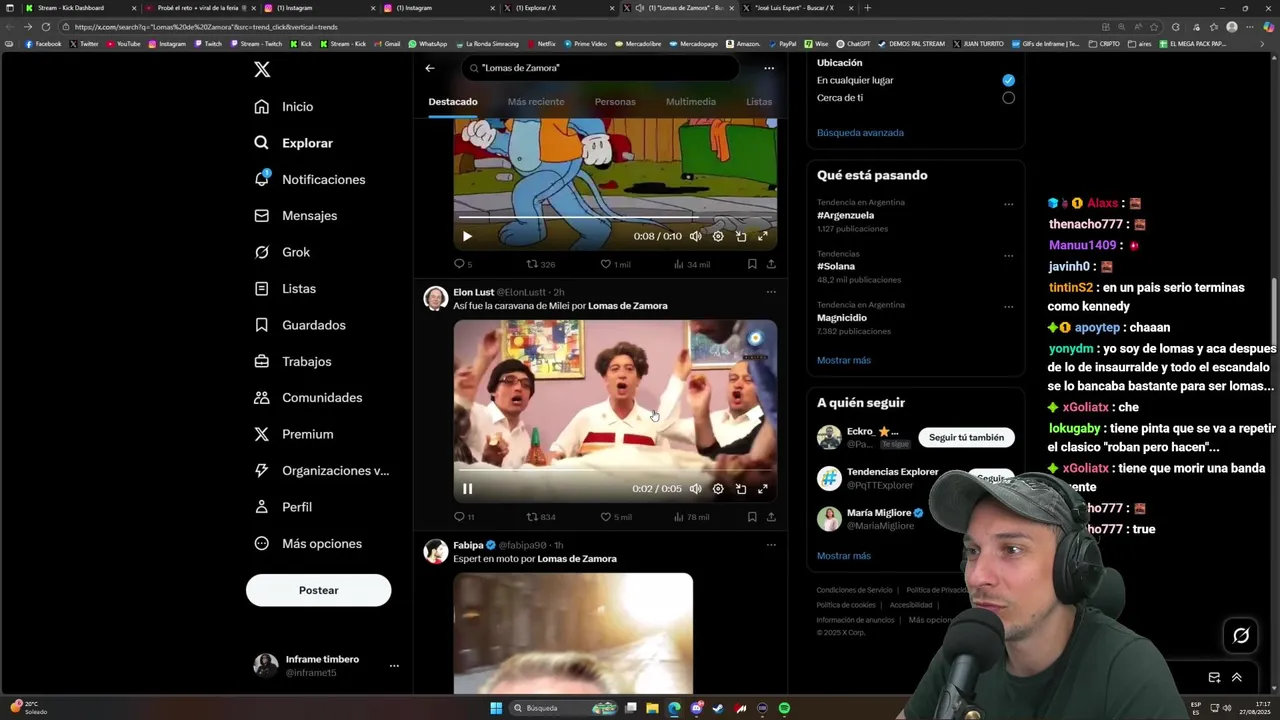Share the Elon Lust post

771,517
